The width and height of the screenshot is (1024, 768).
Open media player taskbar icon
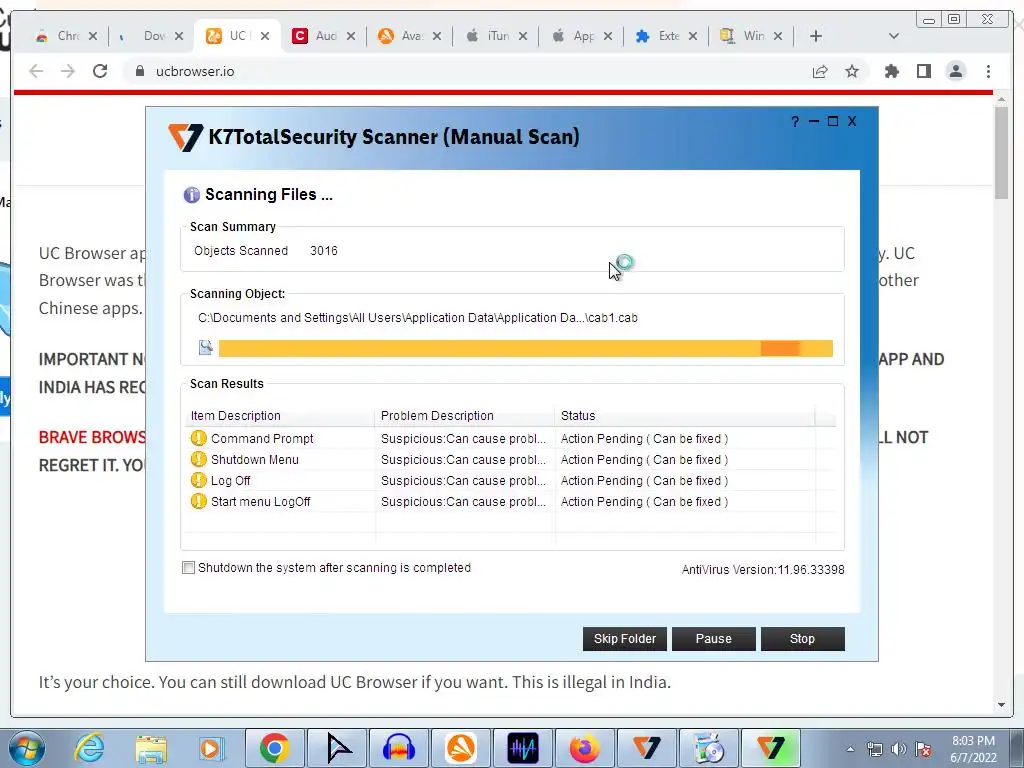pyautogui.click(x=212, y=748)
